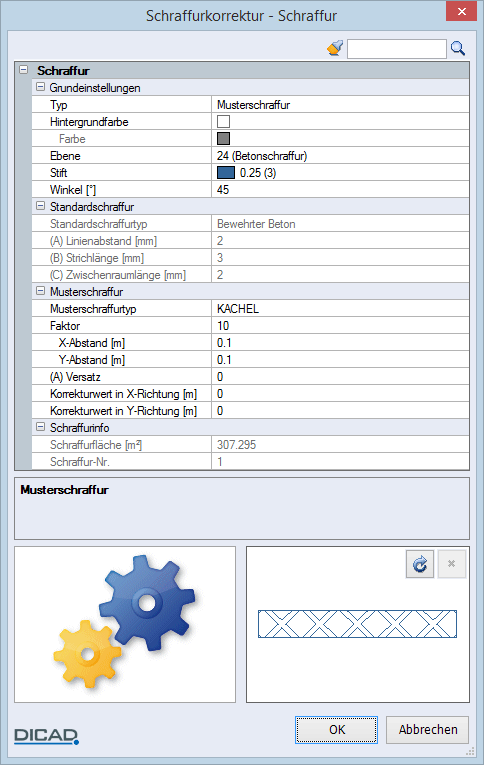Collapse the Grundeinstellungen group

(x=40, y=87)
